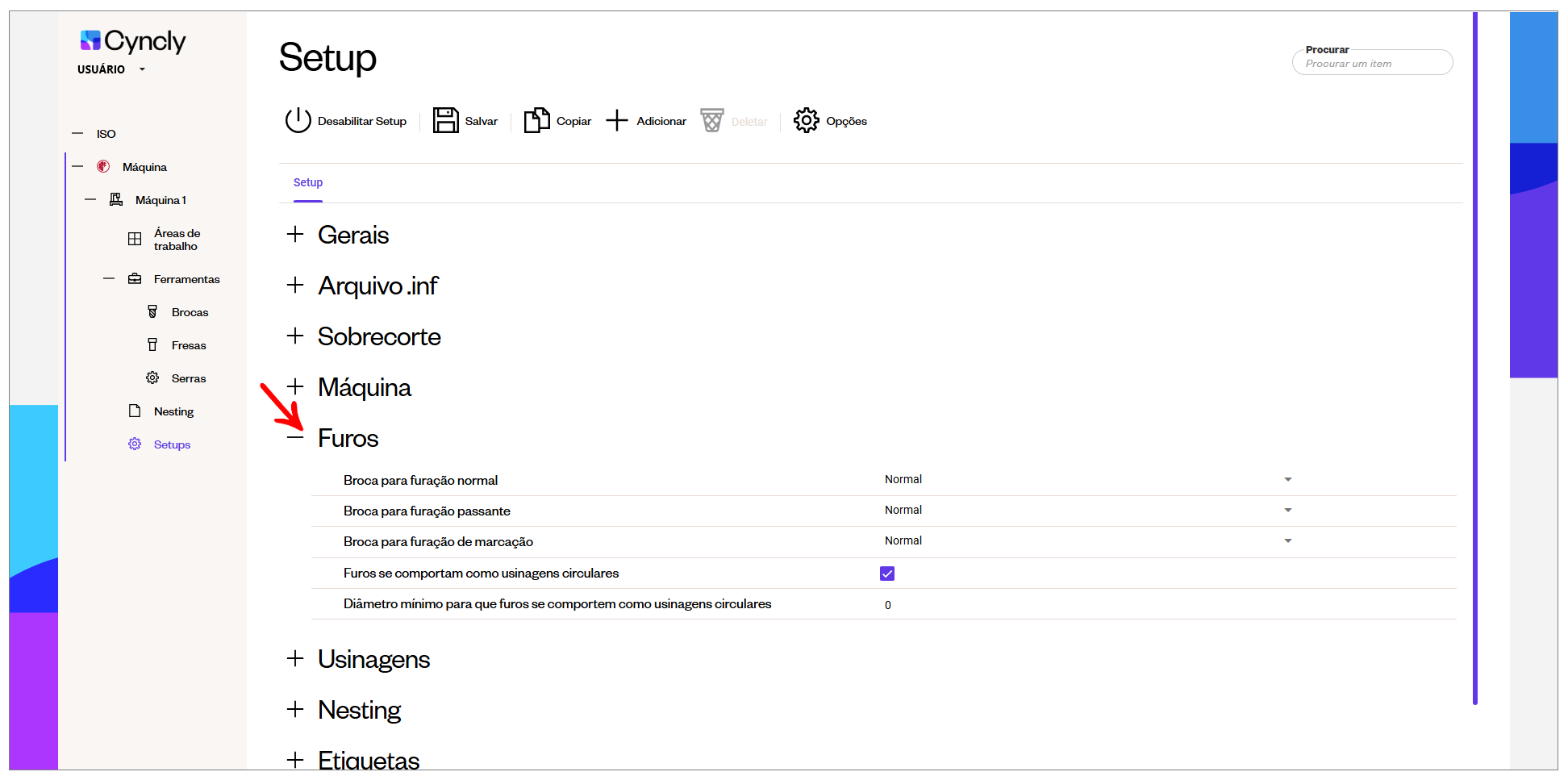Select the Setup tab
The width and height of the screenshot is (1568, 776).
coord(308,183)
